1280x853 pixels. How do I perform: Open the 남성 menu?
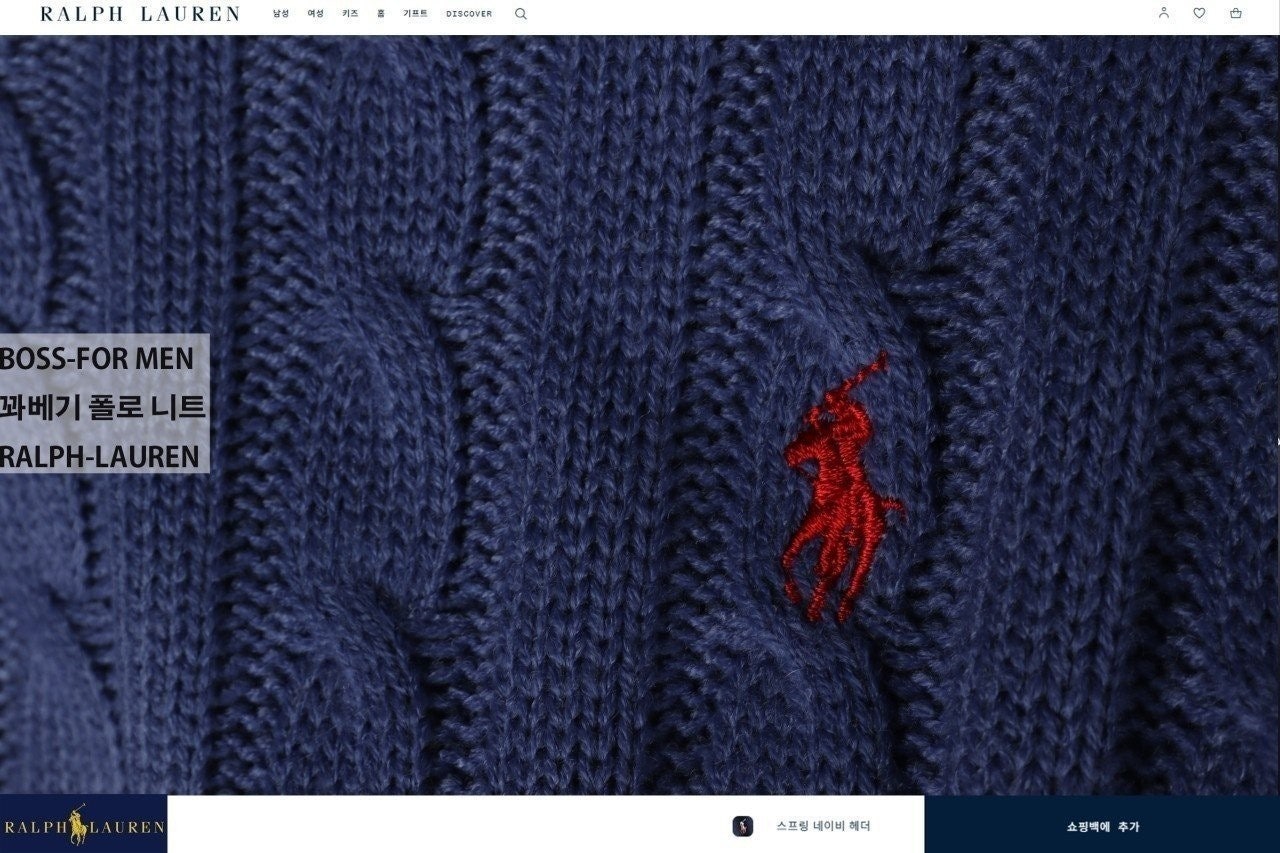click(281, 14)
